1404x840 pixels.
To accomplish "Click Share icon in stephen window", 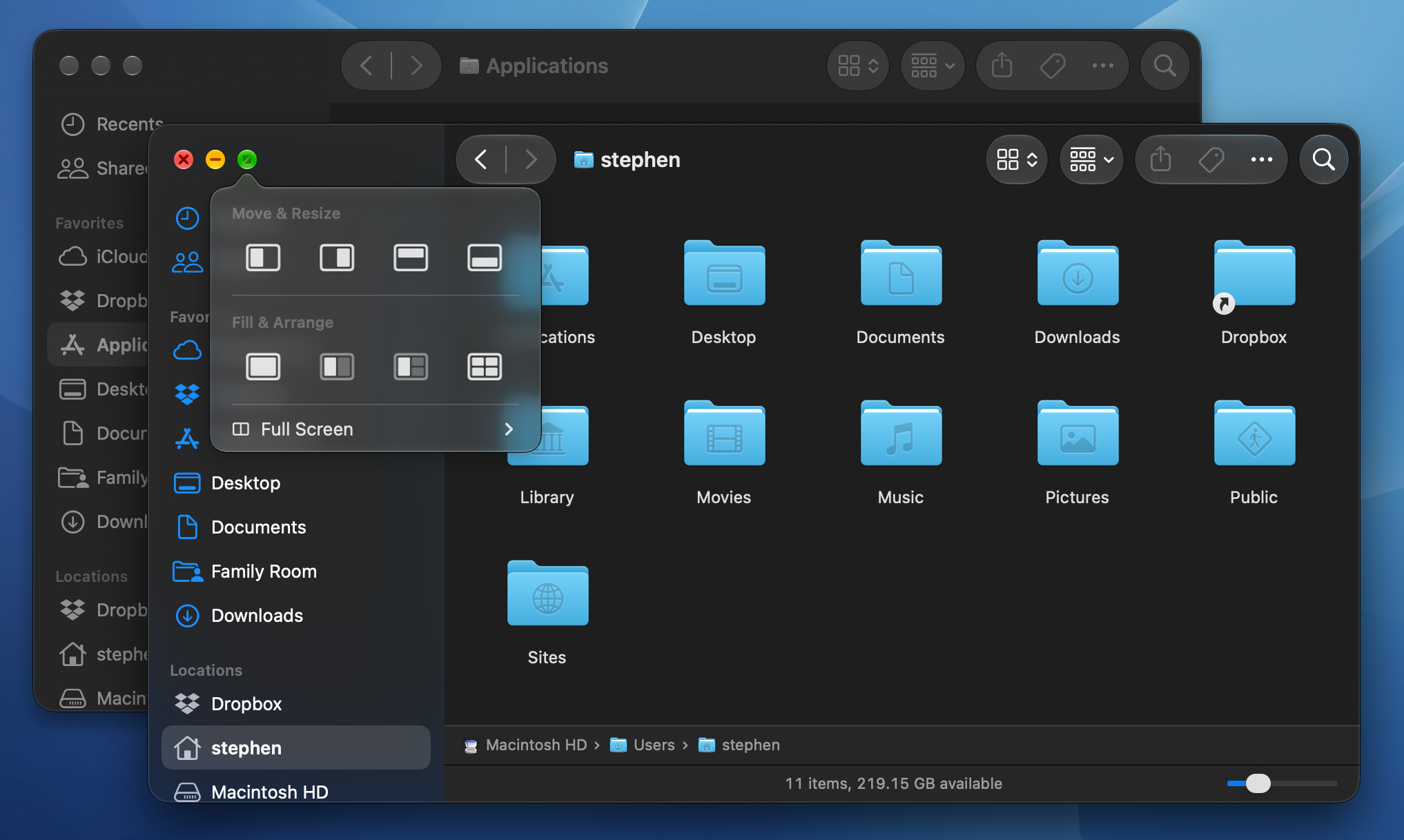I will (x=1161, y=159).
